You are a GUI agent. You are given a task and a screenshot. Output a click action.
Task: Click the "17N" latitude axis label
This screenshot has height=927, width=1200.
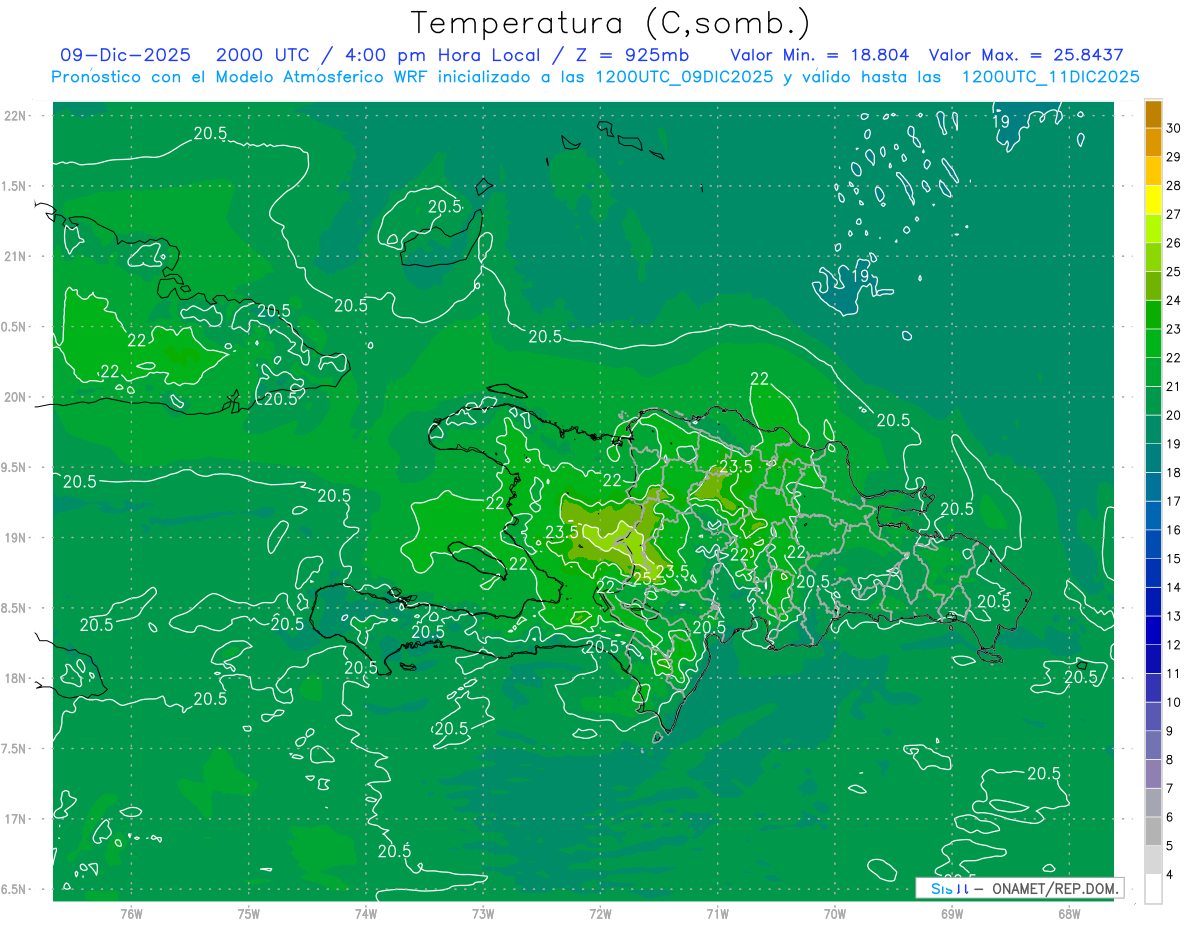17,819
